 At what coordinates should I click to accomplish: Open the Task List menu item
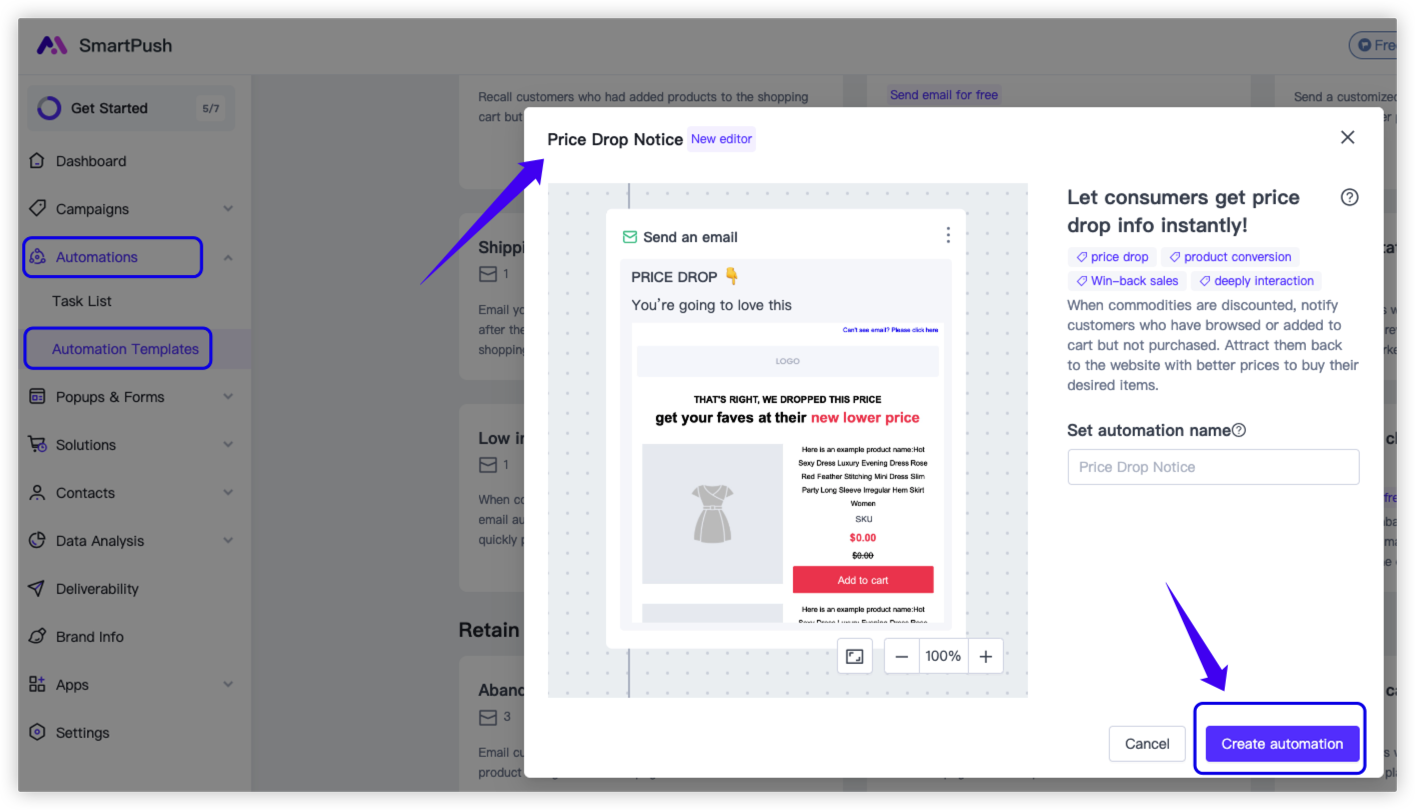[x=82, y=301]
